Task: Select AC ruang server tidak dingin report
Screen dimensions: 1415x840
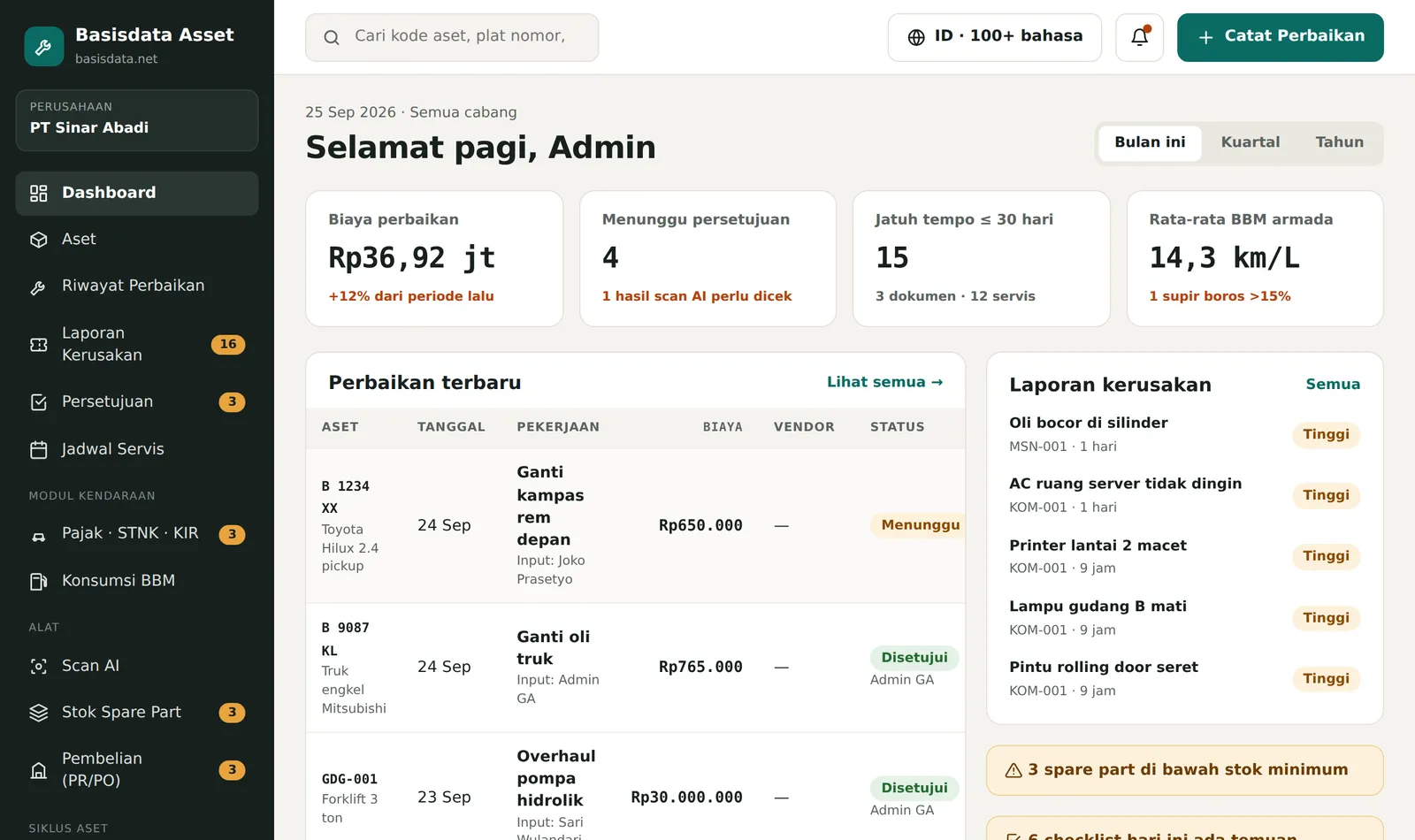Action: 1185,495
